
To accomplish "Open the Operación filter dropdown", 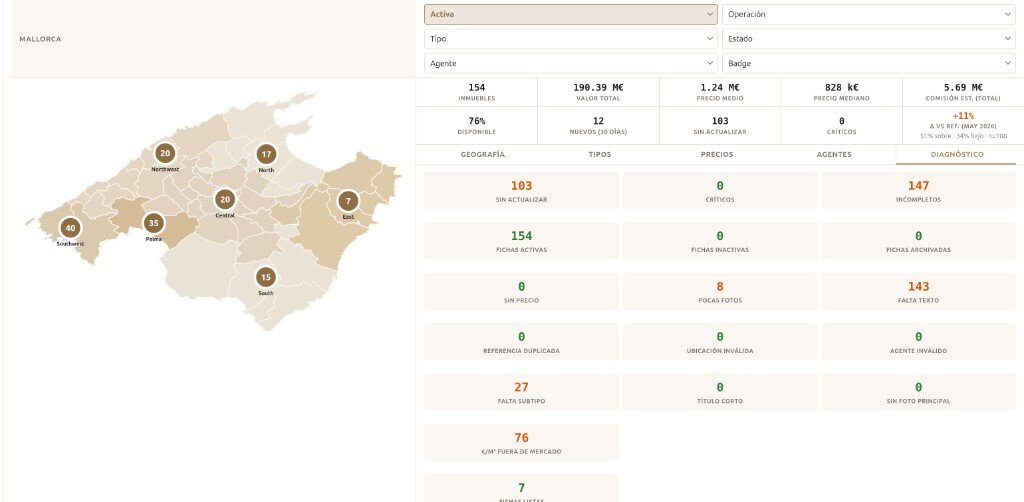I will [x=869, y=14].
